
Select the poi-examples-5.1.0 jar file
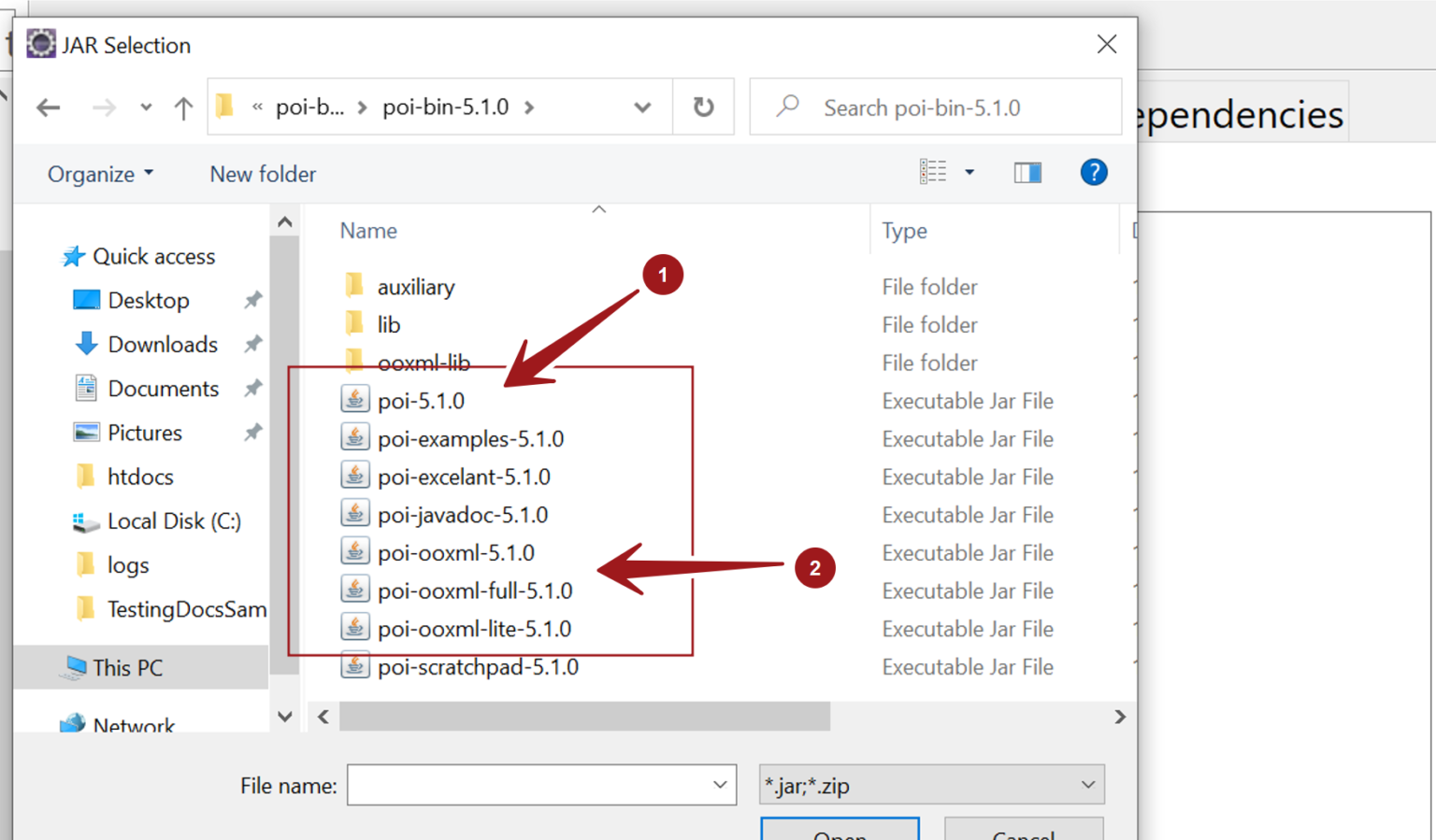(470, 437)
